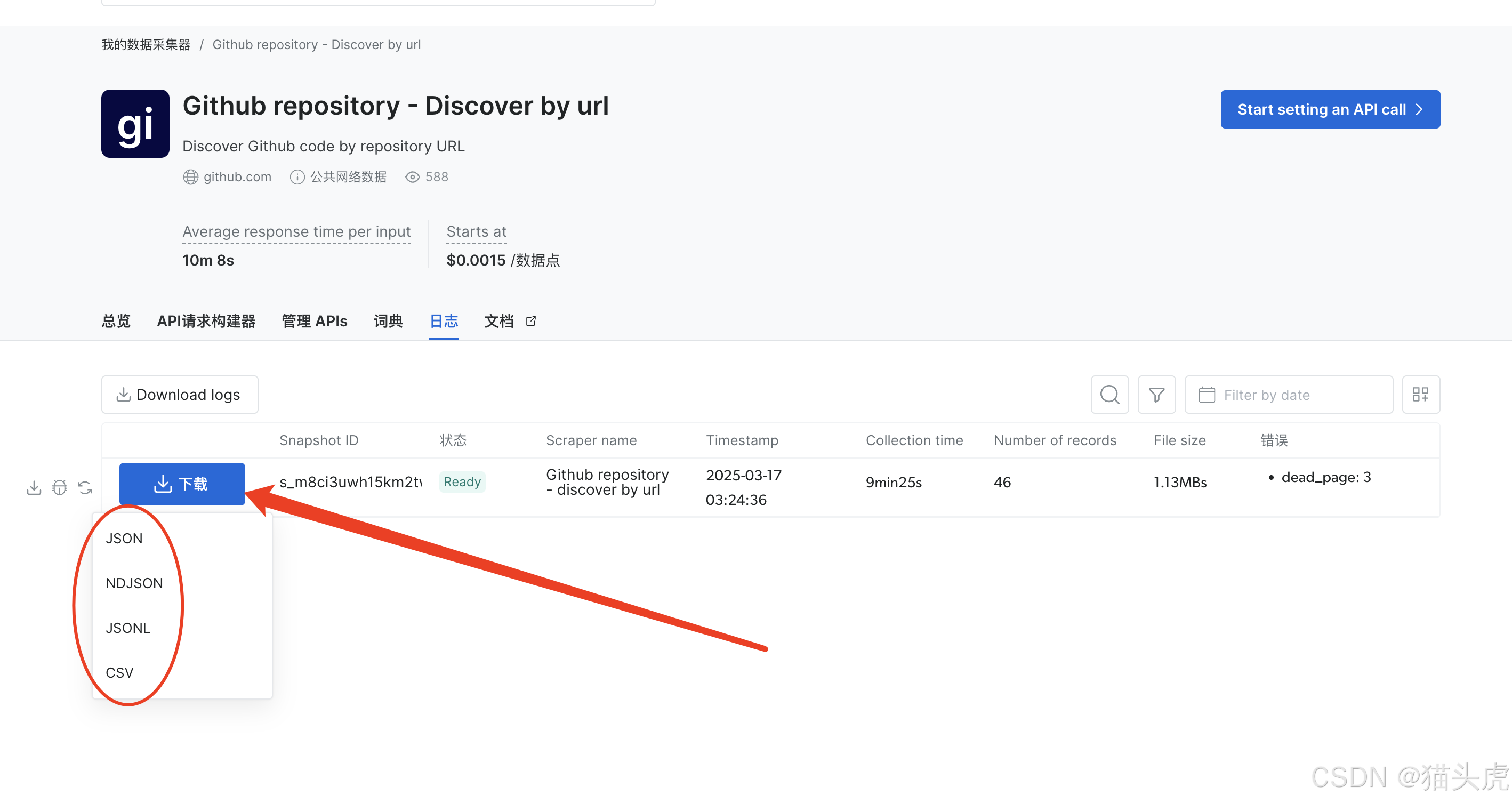
Task: Click the collection time 9min25s
Action: [x=894, y=482]
